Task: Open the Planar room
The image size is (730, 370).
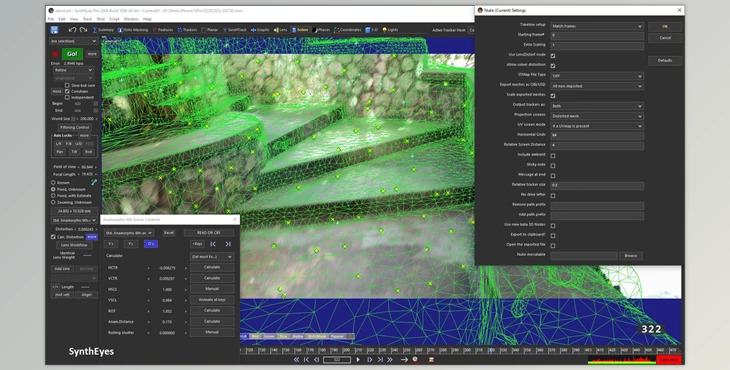Action: (x=210, y=30)
